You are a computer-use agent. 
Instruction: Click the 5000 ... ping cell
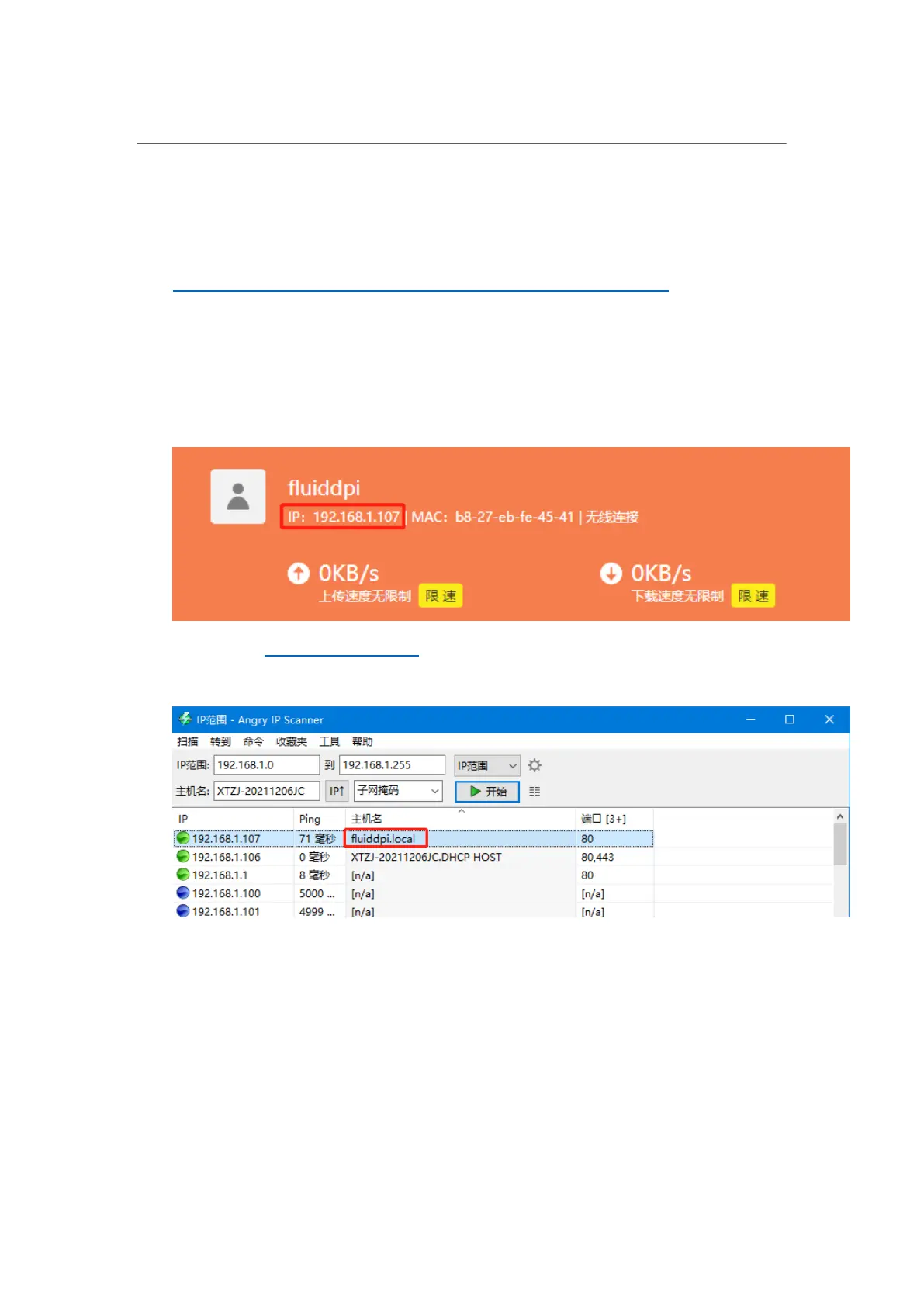tap(317, 893)
